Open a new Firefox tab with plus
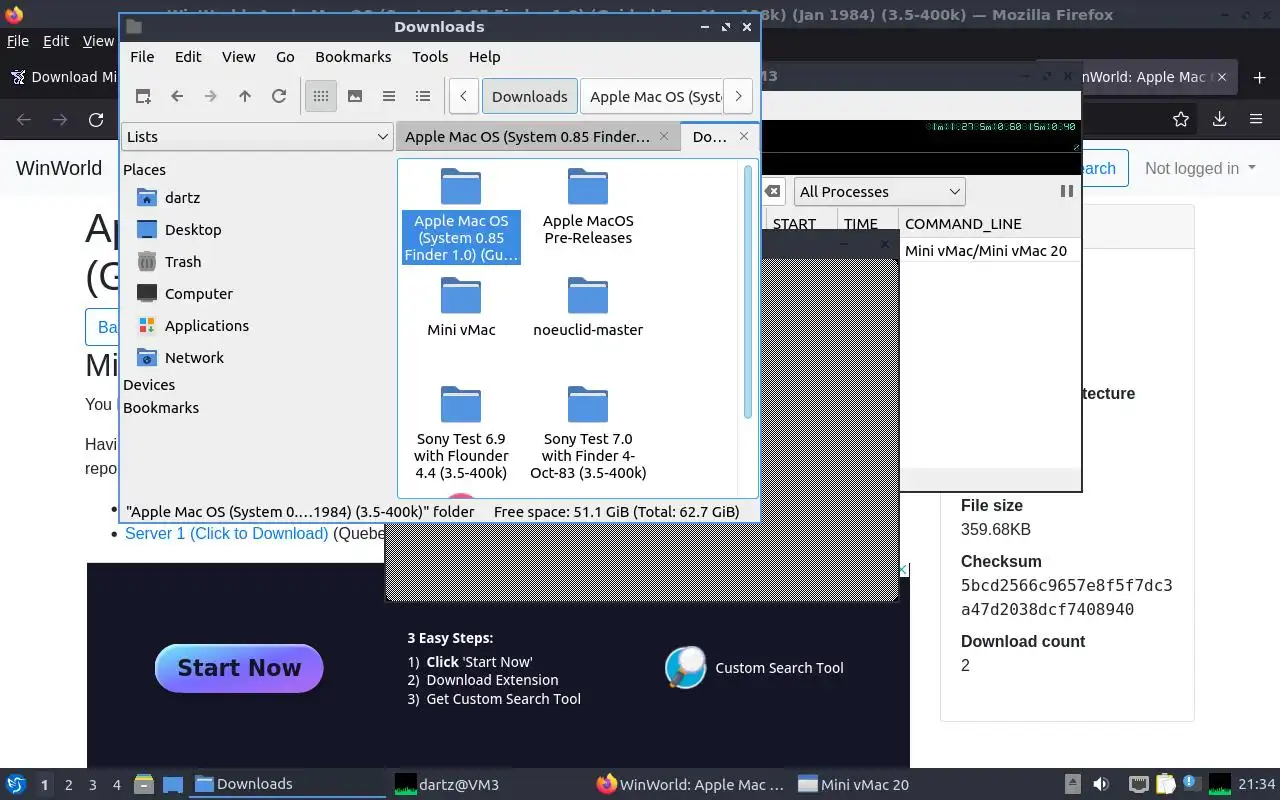Screen dimensions: 1280x800 pos(1260,77)
